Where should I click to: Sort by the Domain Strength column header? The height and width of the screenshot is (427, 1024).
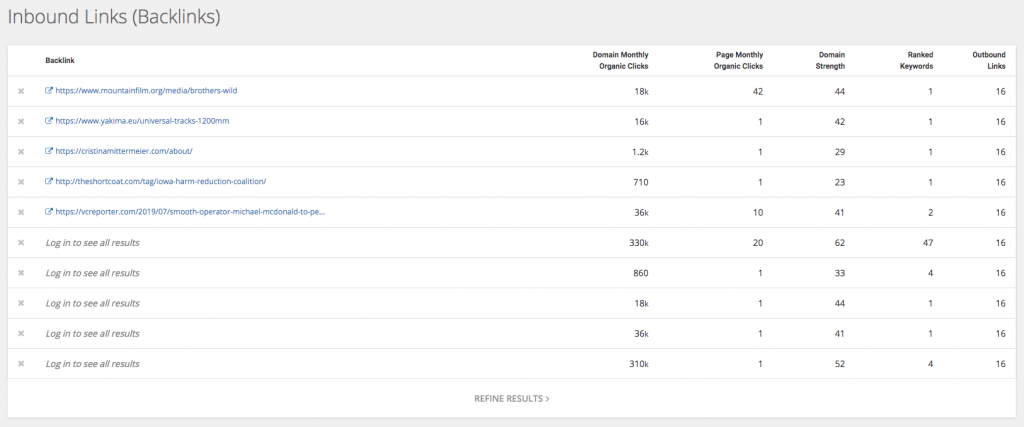click(830, 60)
